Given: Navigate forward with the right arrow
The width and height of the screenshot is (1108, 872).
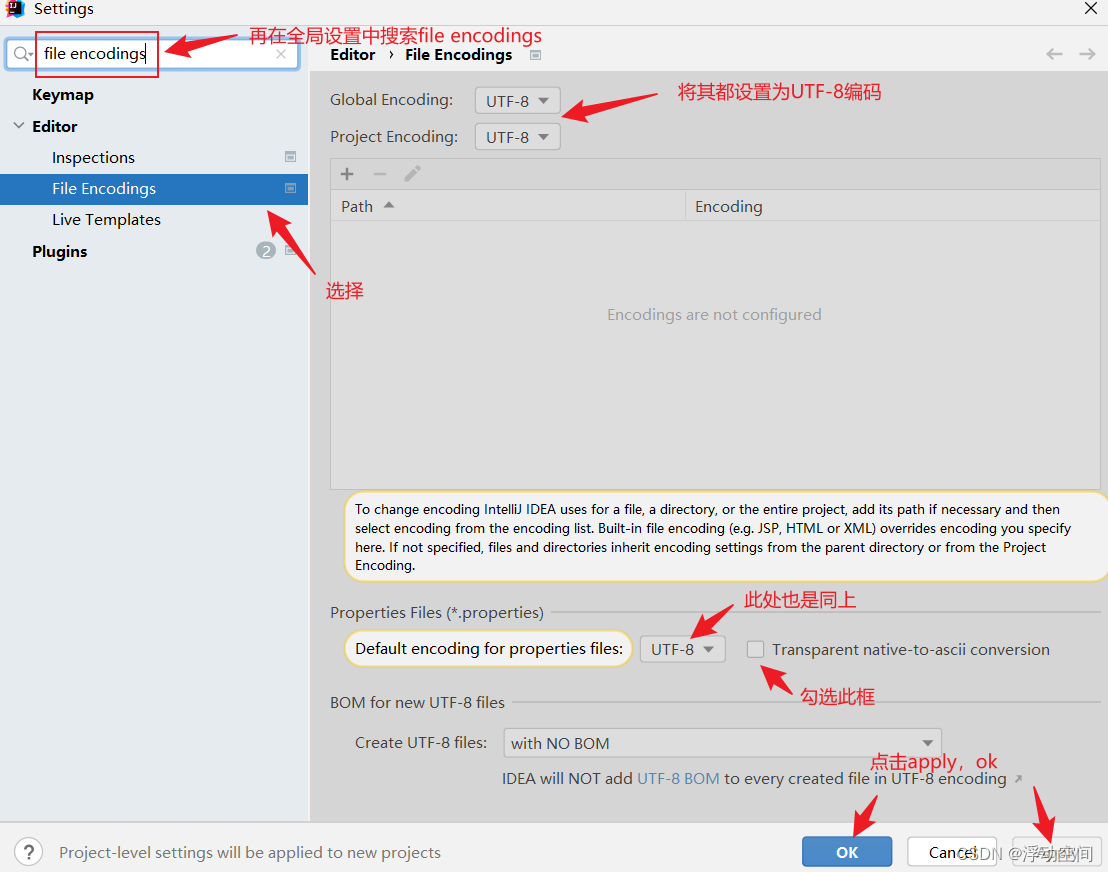Looking at the screenshot, I should coord(1087,54).
